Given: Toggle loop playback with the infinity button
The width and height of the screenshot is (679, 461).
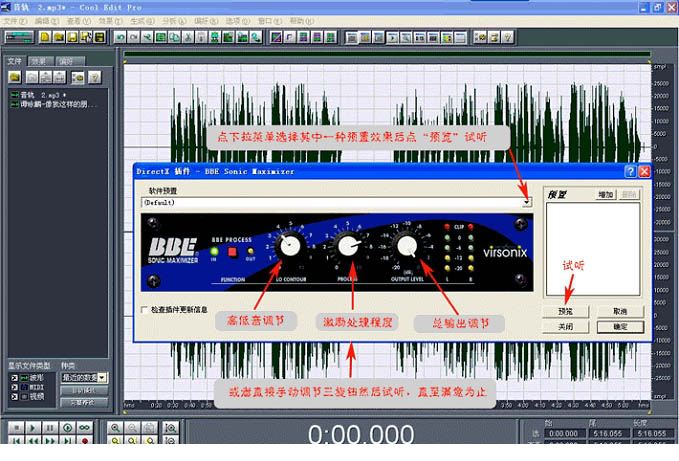Looking at the screenshot, I should pyautogui.click(x=84, y=428).
